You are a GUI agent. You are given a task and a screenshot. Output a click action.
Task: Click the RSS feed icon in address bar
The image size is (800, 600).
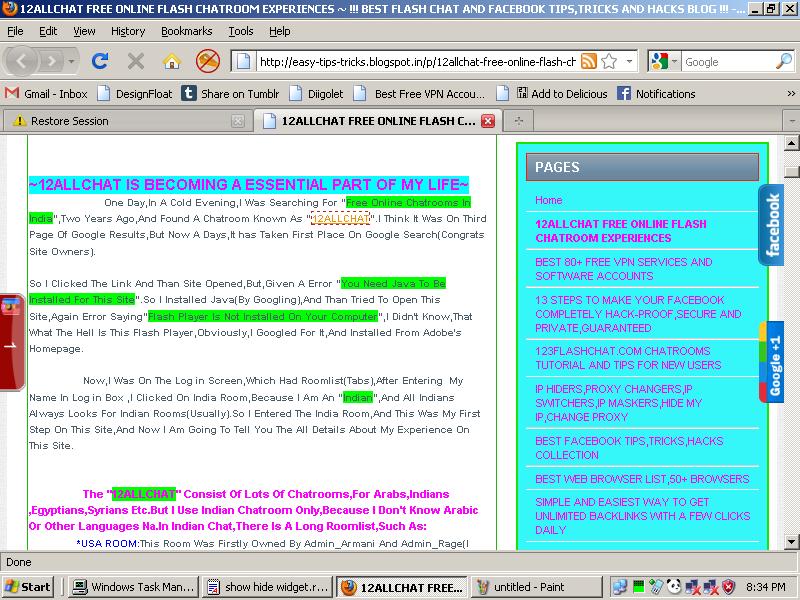589,62
